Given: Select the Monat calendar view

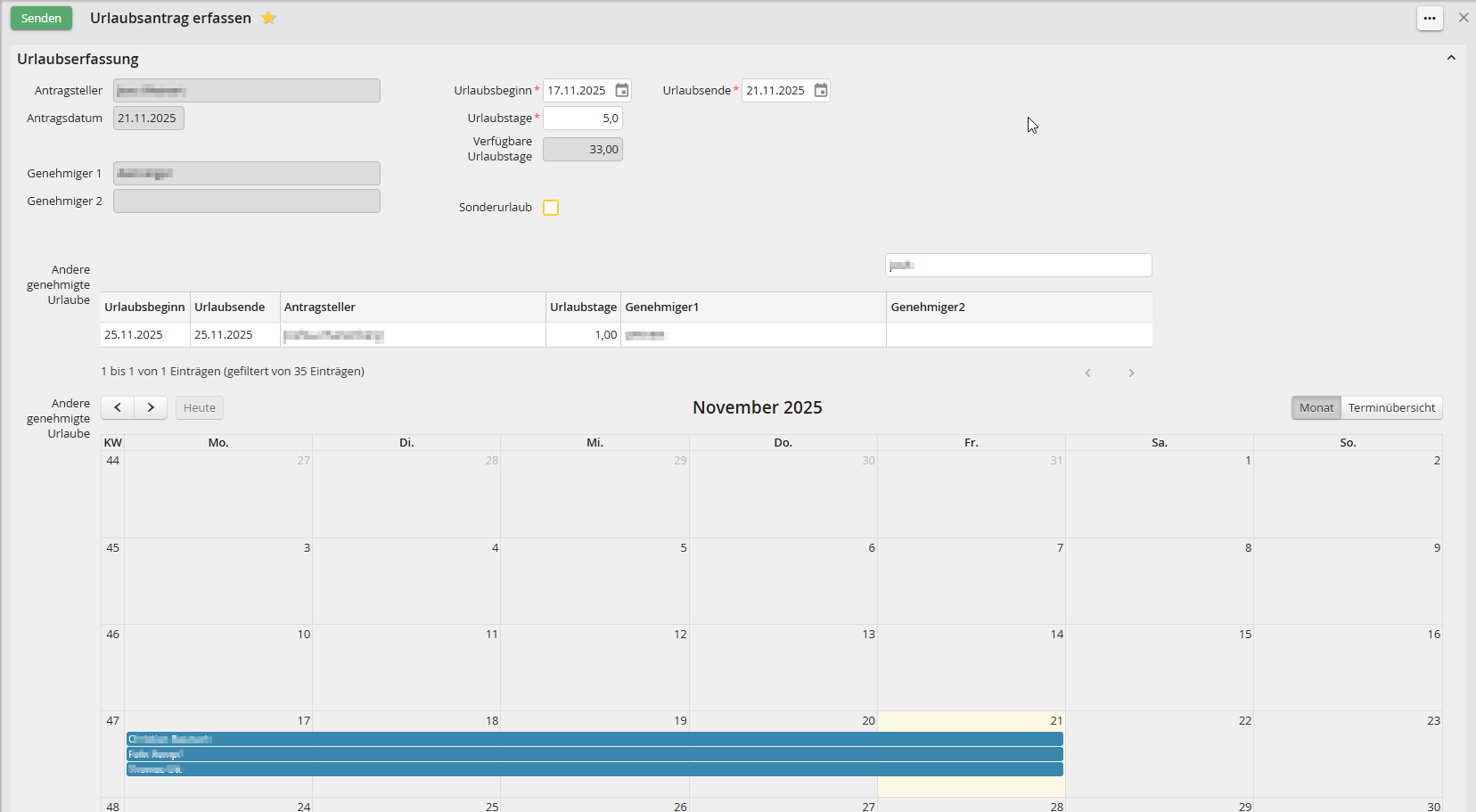Looking at the screenshot, I should [1316, 408].
